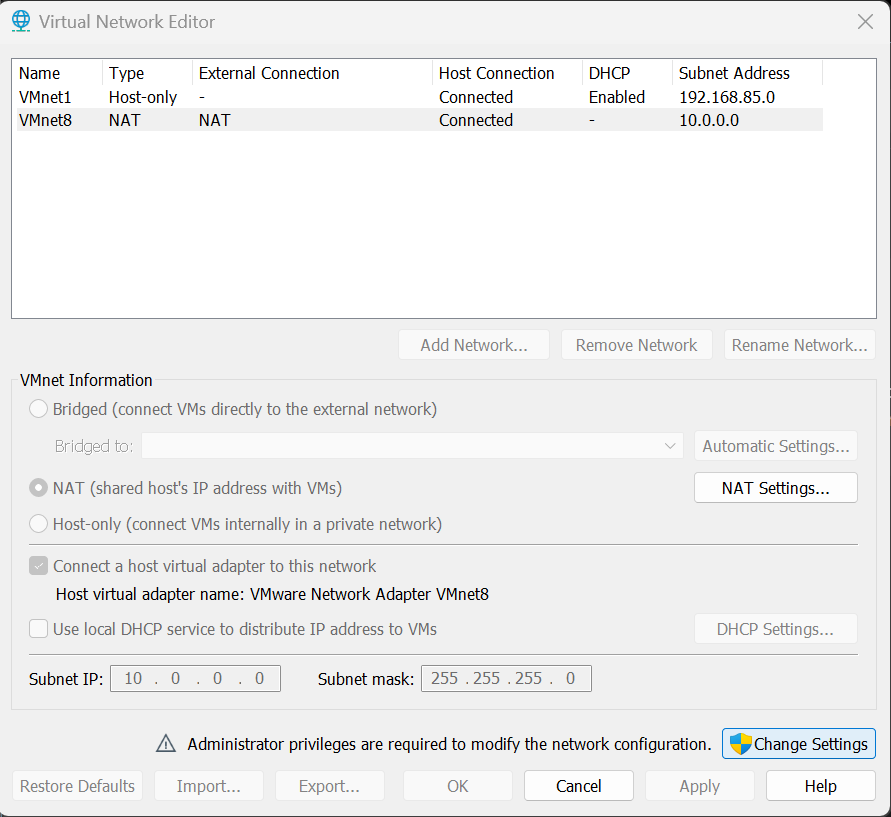Select the VMnet8 NAT network row
Screen dimensions: 891x817
(420, 120)
